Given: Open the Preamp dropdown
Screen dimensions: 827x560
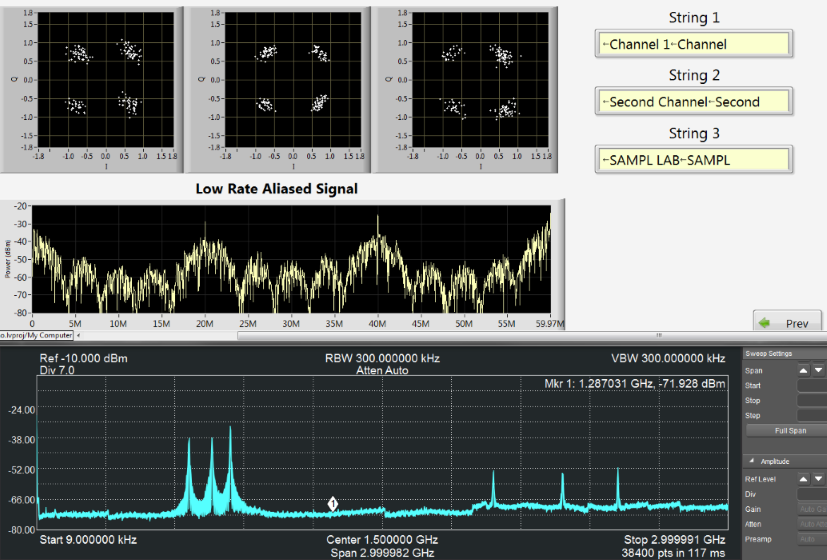Looking at the screenshot, I should (812, 539).
